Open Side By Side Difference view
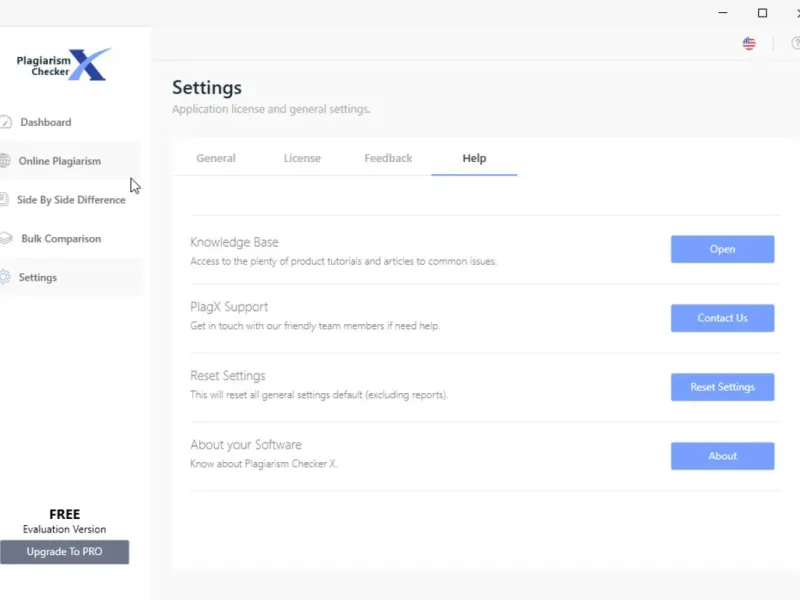The image size is (800, 600). pos(70,200)
